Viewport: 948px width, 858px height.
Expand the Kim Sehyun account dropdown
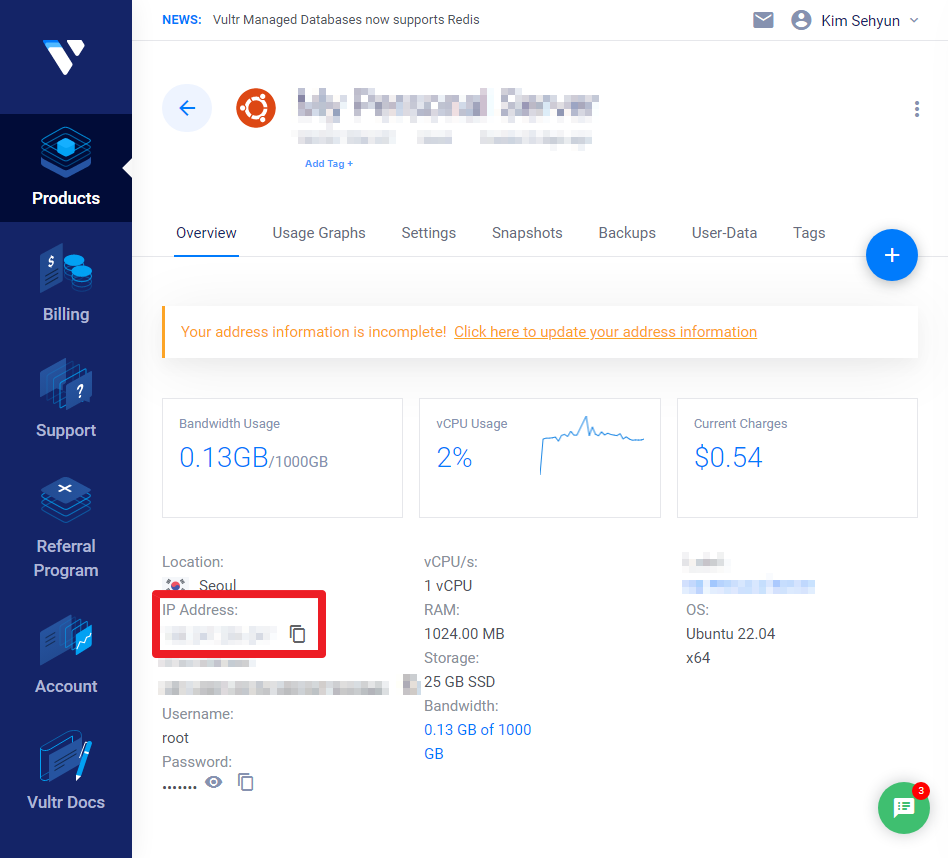coord(914,20)
